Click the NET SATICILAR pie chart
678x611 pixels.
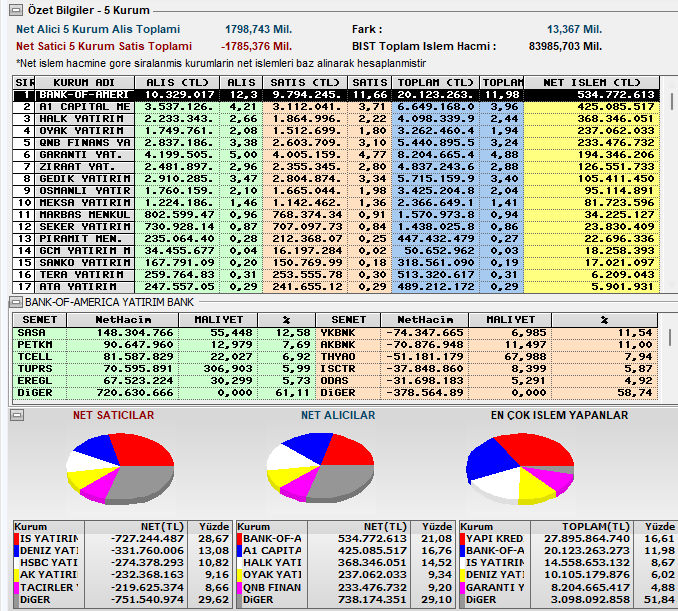point(120,468)
